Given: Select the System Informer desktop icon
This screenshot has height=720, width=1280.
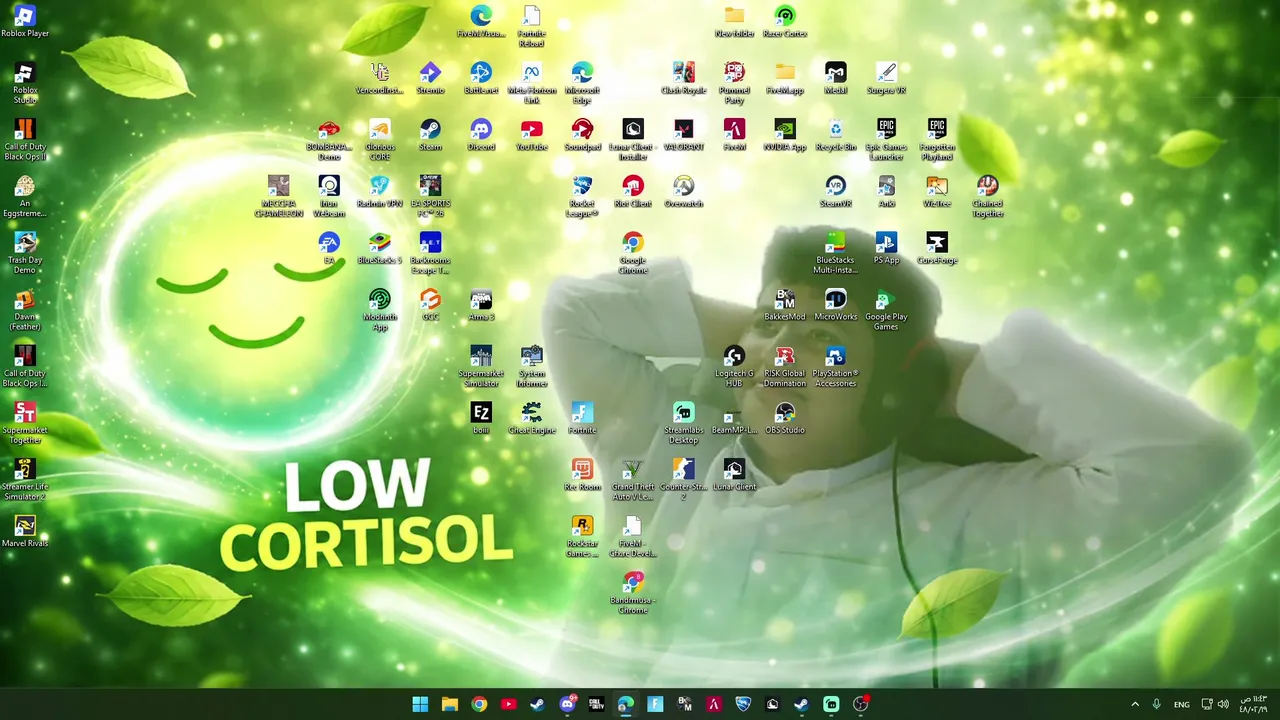Looking at the screenshot, I should 531,367.
